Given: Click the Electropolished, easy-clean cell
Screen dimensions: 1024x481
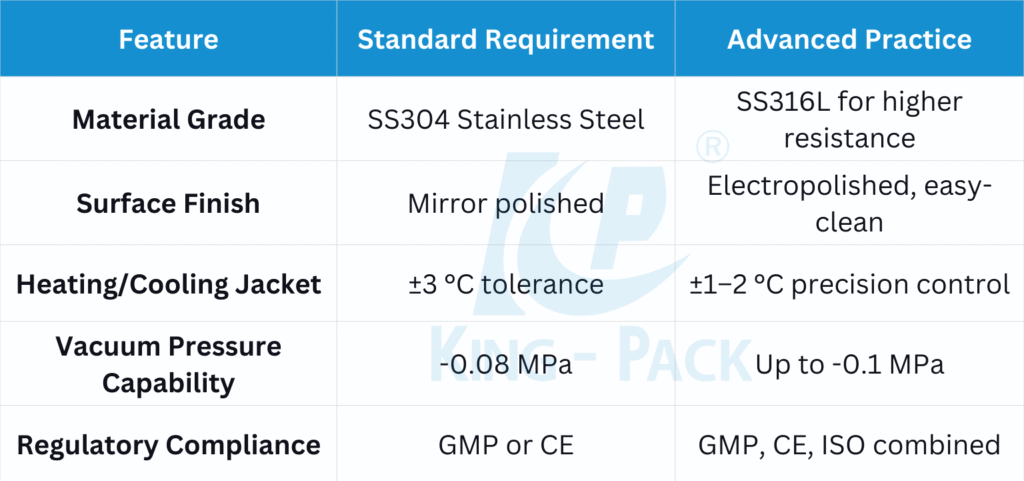Looking at the screenshot, I should 849,203.
